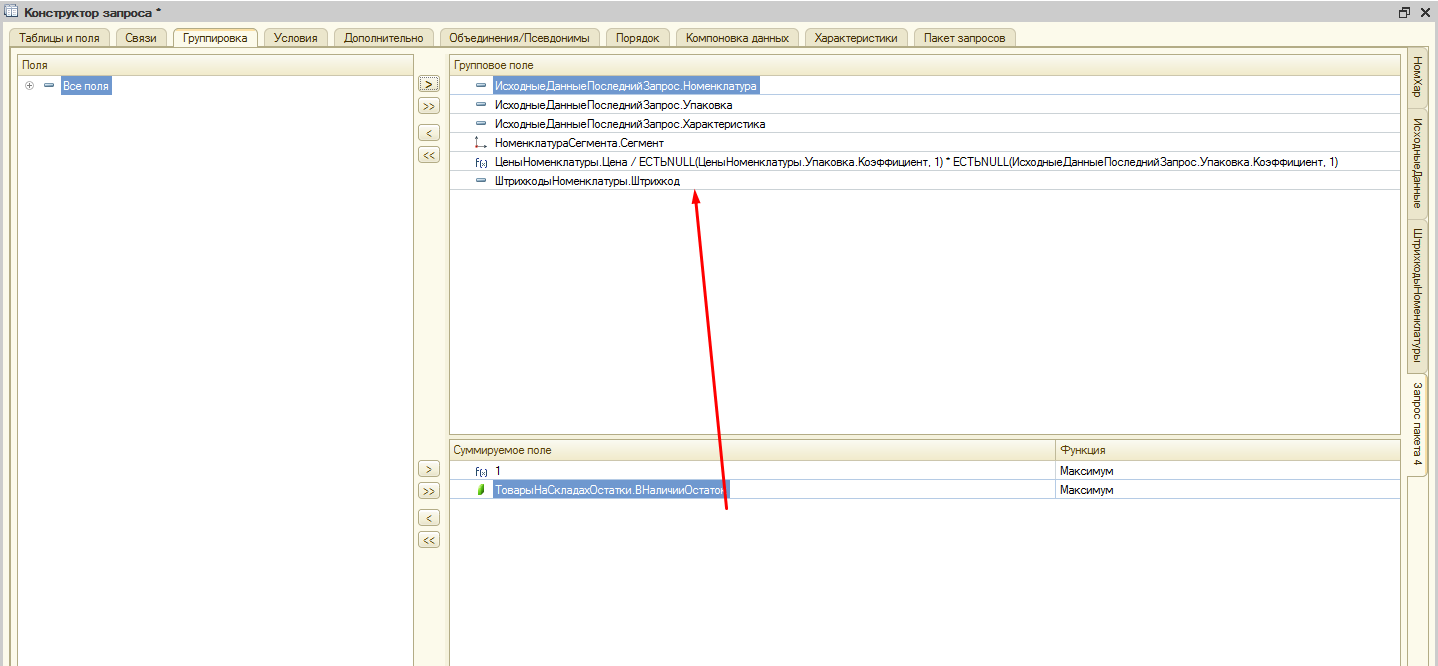Viewport: 1438px width, 666px height.
Task: Select the ИсходныеДанные vertical side tab
Action: (1417, 162)
